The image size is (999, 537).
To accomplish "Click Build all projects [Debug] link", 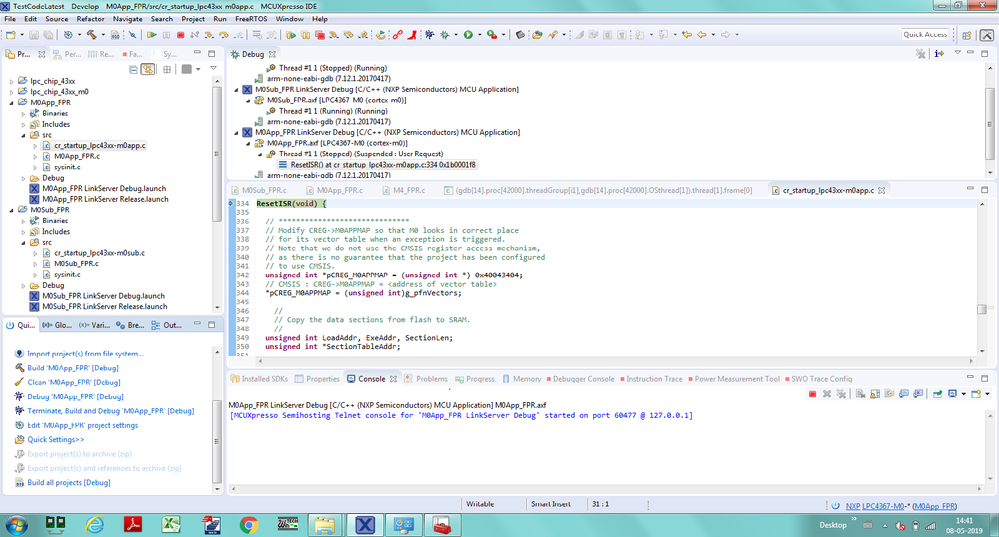I will pyautogui.click(x=69, y=483).
